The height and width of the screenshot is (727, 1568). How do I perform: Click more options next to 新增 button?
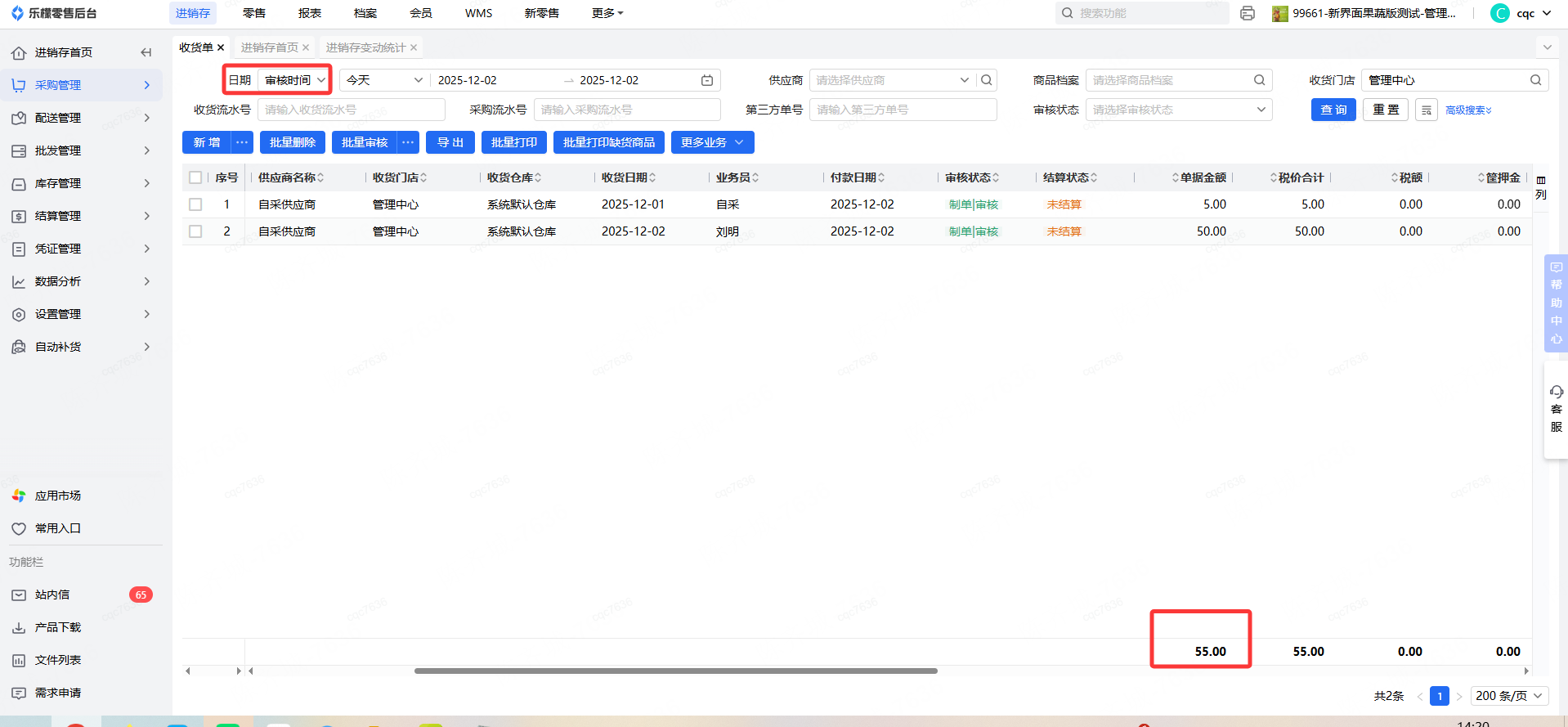(242, 142)
